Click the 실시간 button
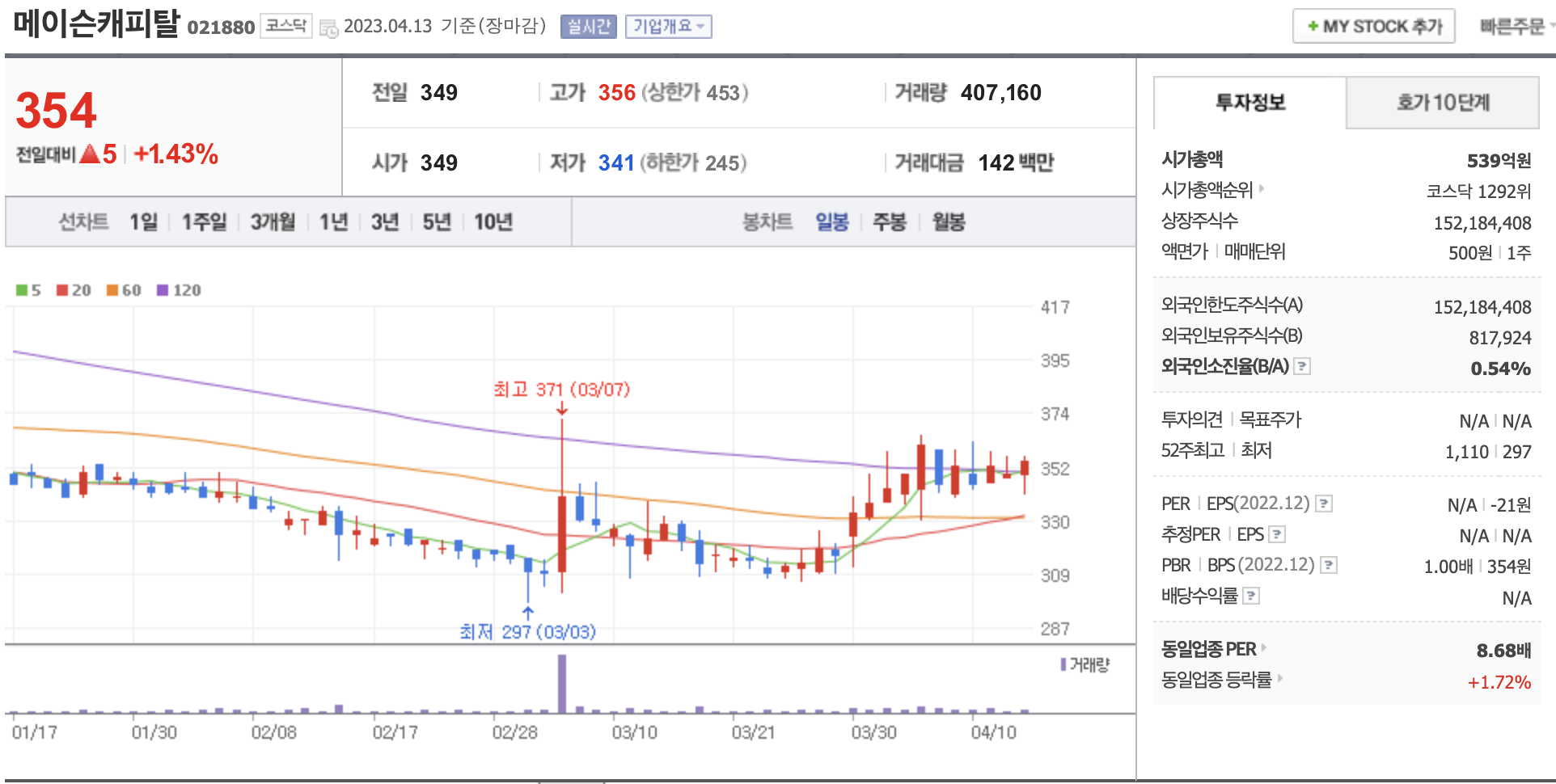The width and height of the screenshot is (1556, 784). (x=588, y=27)
